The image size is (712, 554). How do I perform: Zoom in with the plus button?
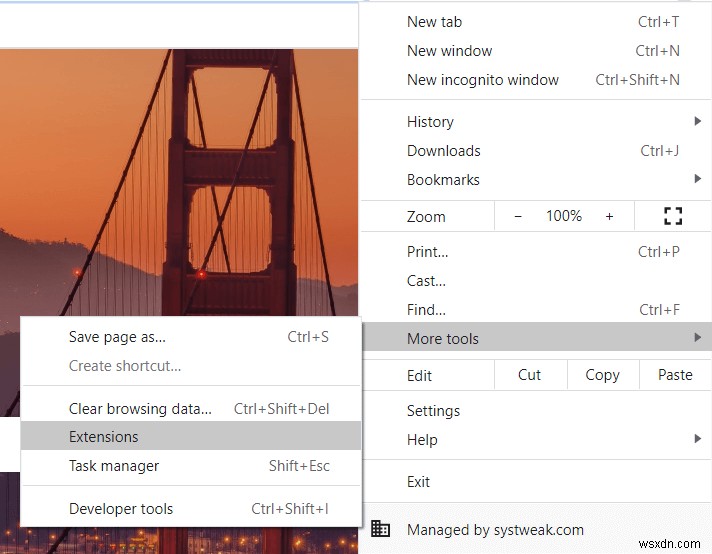[x=609, y=216]
